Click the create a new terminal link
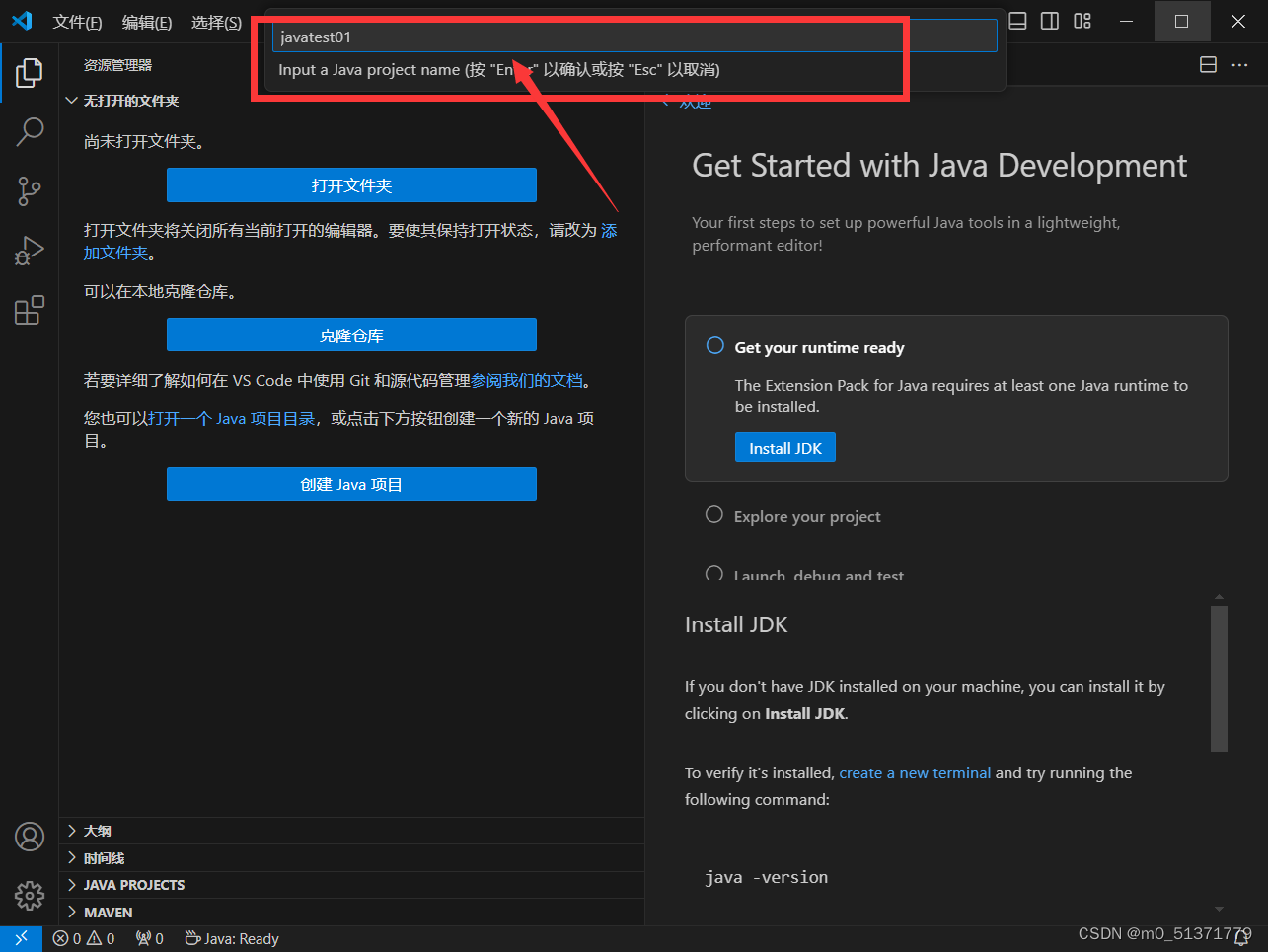Viewport: 1268px width, 952px height. tap(915, 773)
